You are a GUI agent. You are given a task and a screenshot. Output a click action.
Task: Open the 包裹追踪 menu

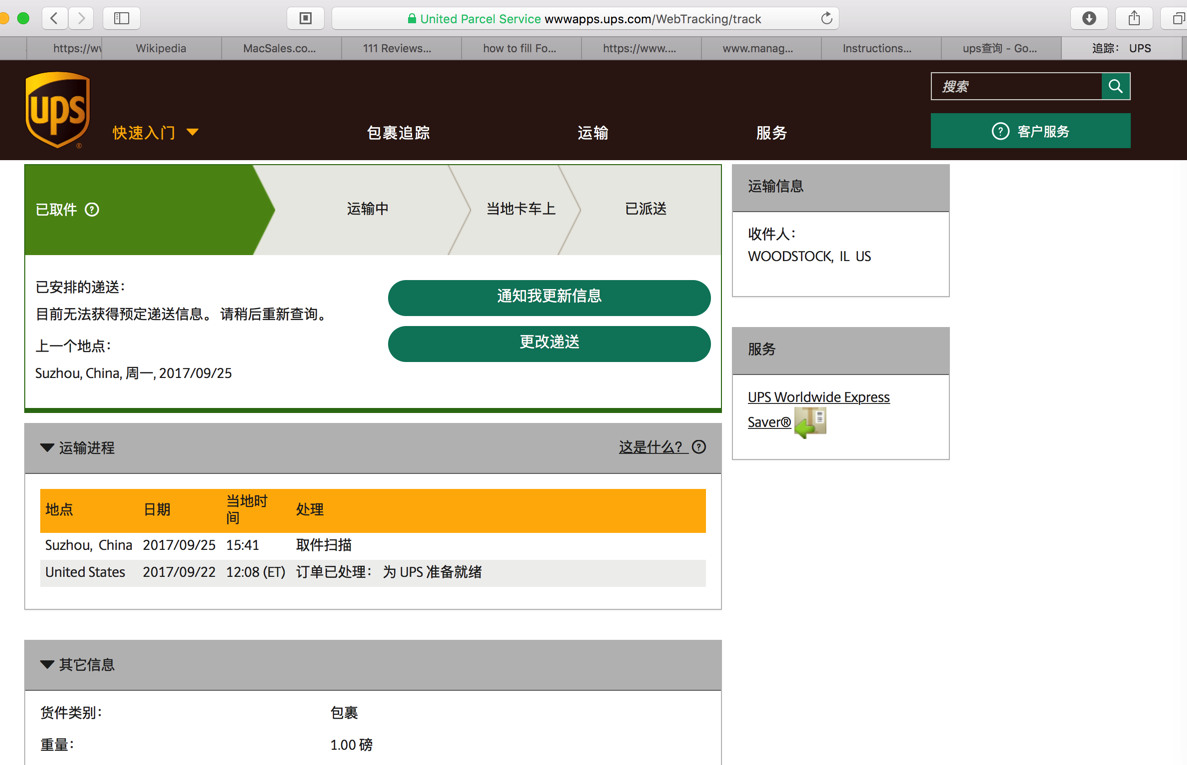[398, 133]
